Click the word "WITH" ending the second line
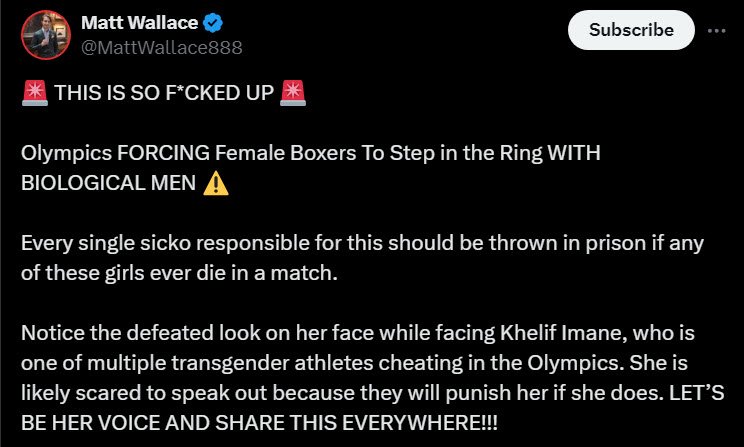Screen dimensions: 744x447 [575, 155]
